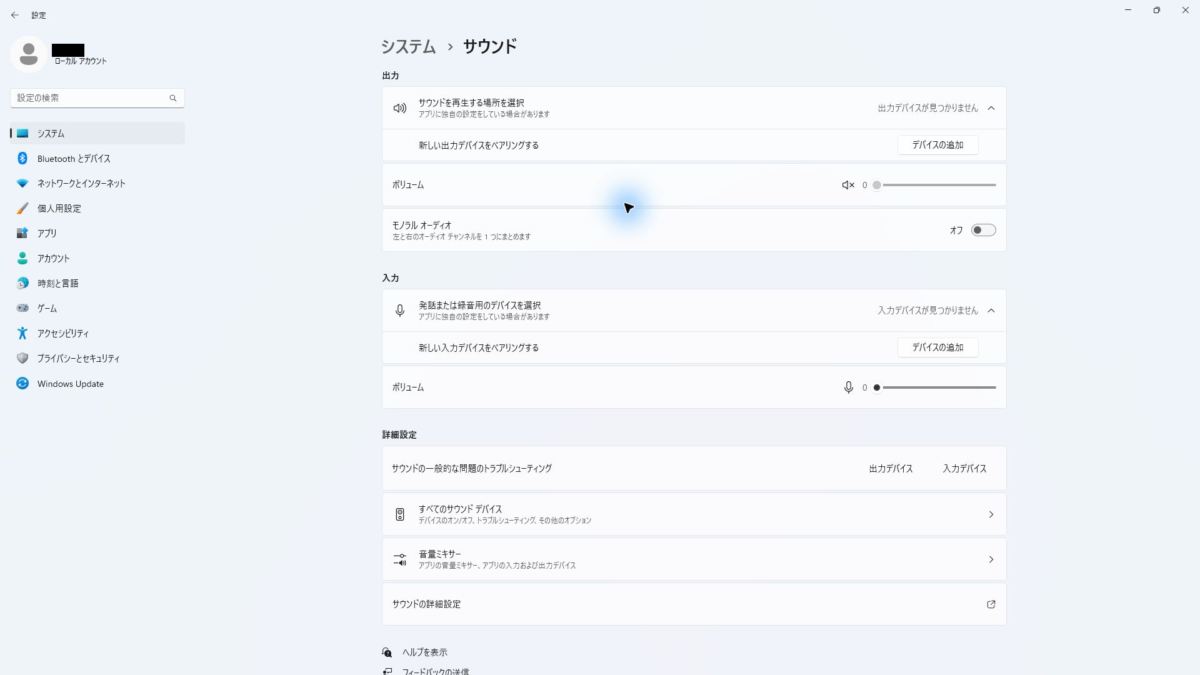
Task: Click the network Wi-Fi icon in sidebar
Action: (23, 183)
